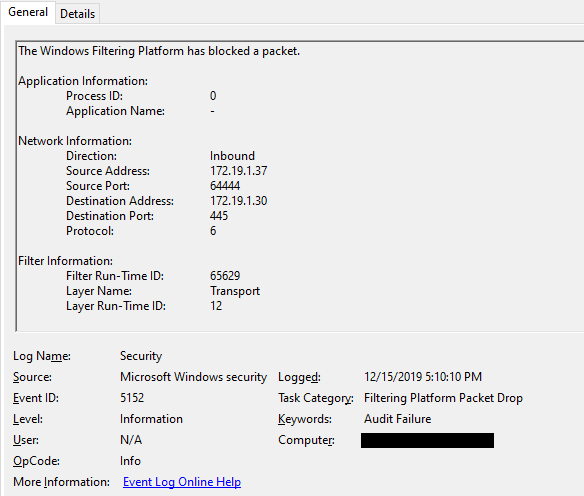Viewport: 584px width, 496px height.
Task: Click the Source Port value 64444
Action: pyautogui.click(x=225, y=186)
